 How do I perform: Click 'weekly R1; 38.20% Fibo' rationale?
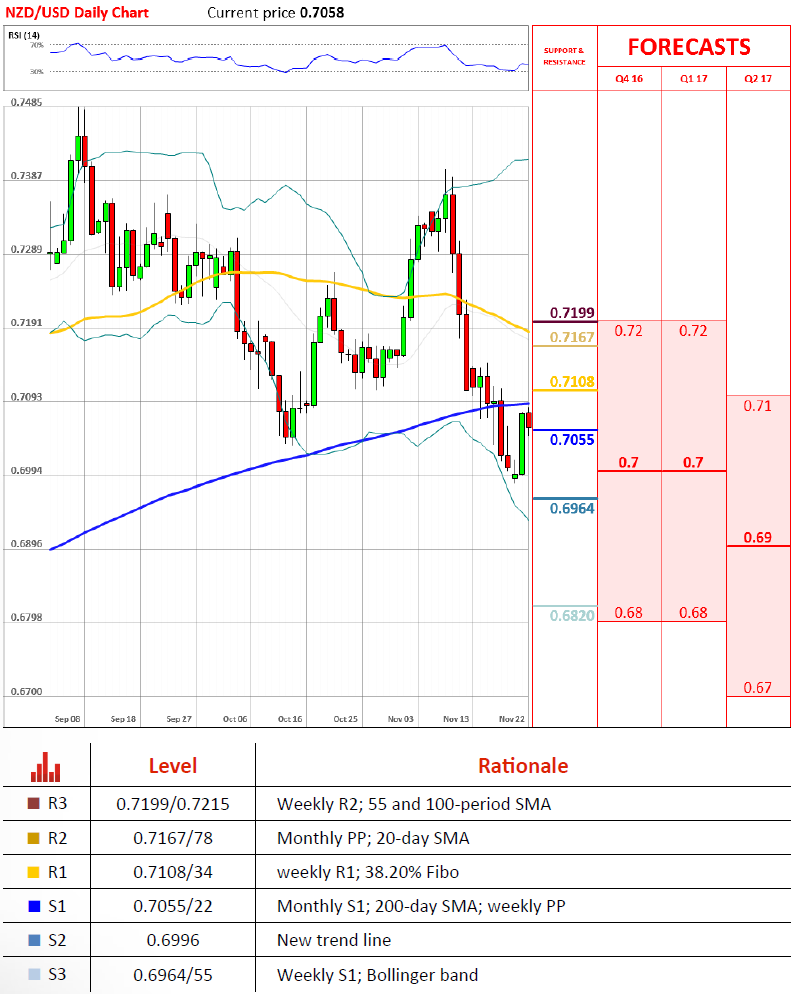coord(368,872)
